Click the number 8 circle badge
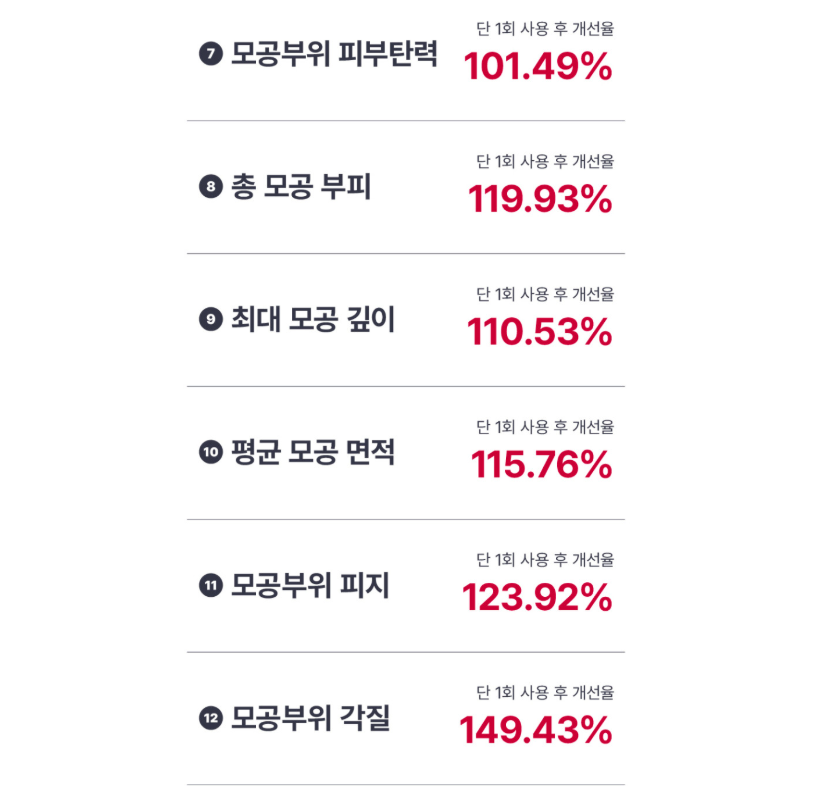 point(210,187)
